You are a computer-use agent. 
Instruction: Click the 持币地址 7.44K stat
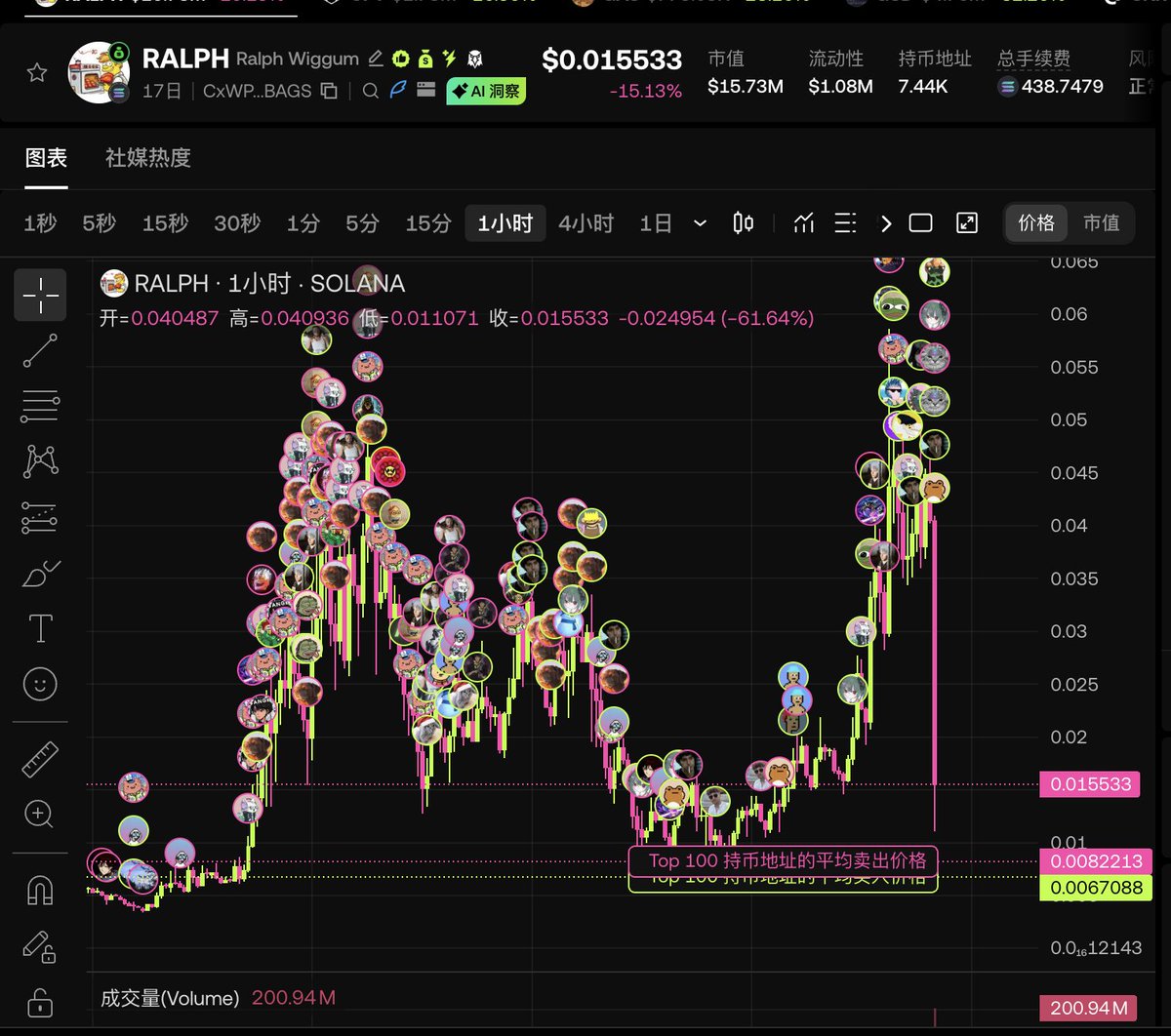click(x=935, y=73)
